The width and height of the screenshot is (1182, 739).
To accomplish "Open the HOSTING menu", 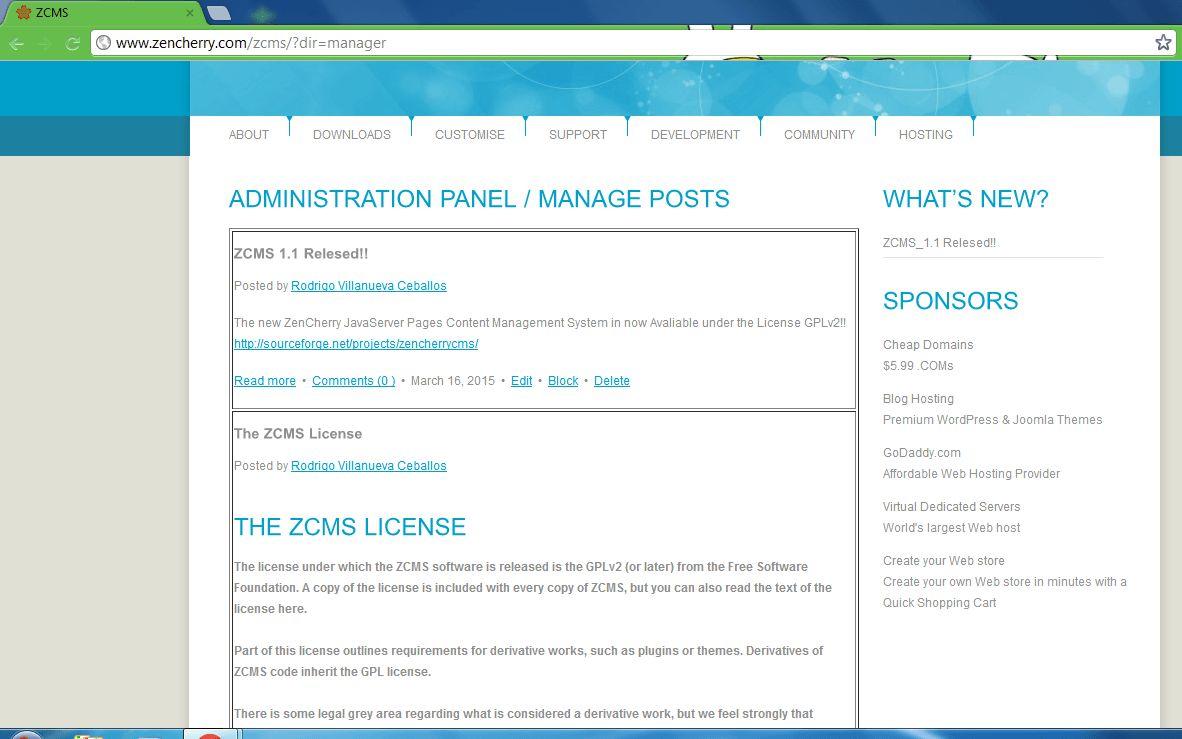I will (x=926, y=135).
